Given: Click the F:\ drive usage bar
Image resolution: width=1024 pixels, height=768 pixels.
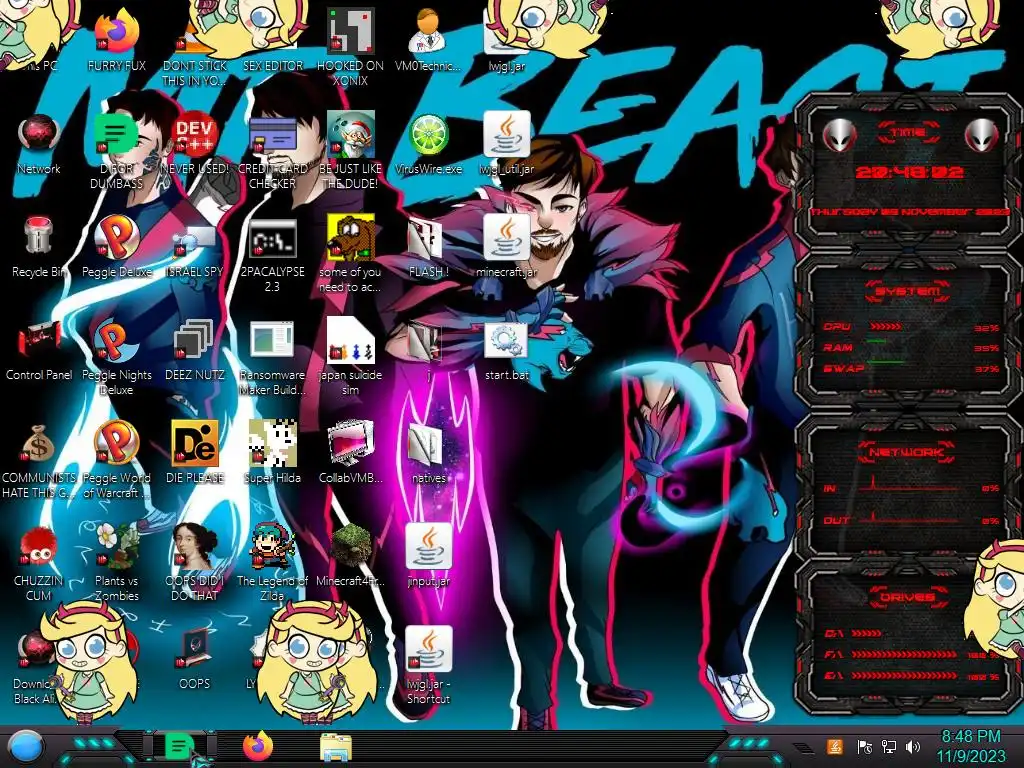Looking at the screenshot, I should click(x=904, y=654).
